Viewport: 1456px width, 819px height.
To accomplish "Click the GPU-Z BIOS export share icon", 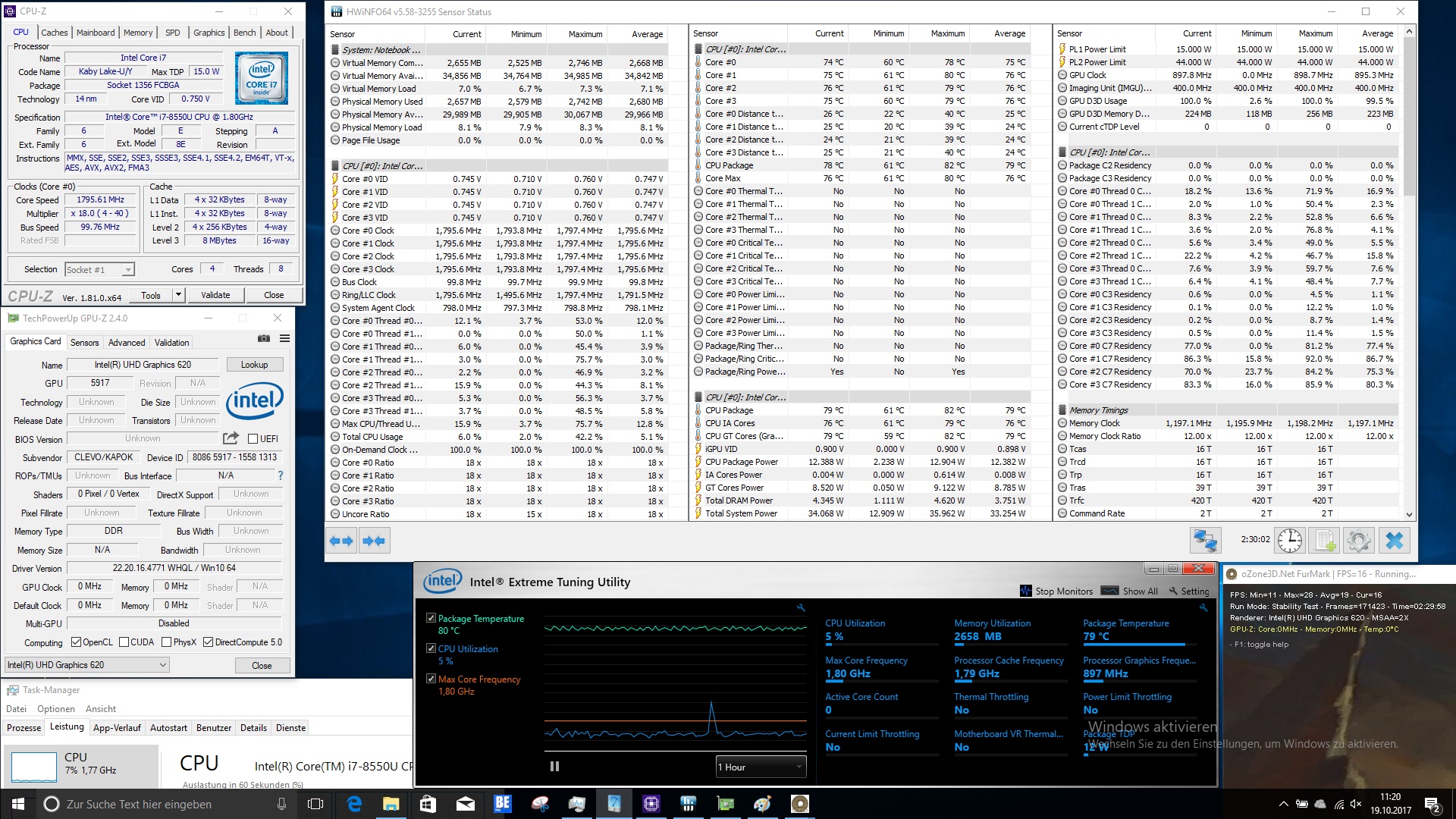I will click(x=231, y=438).
